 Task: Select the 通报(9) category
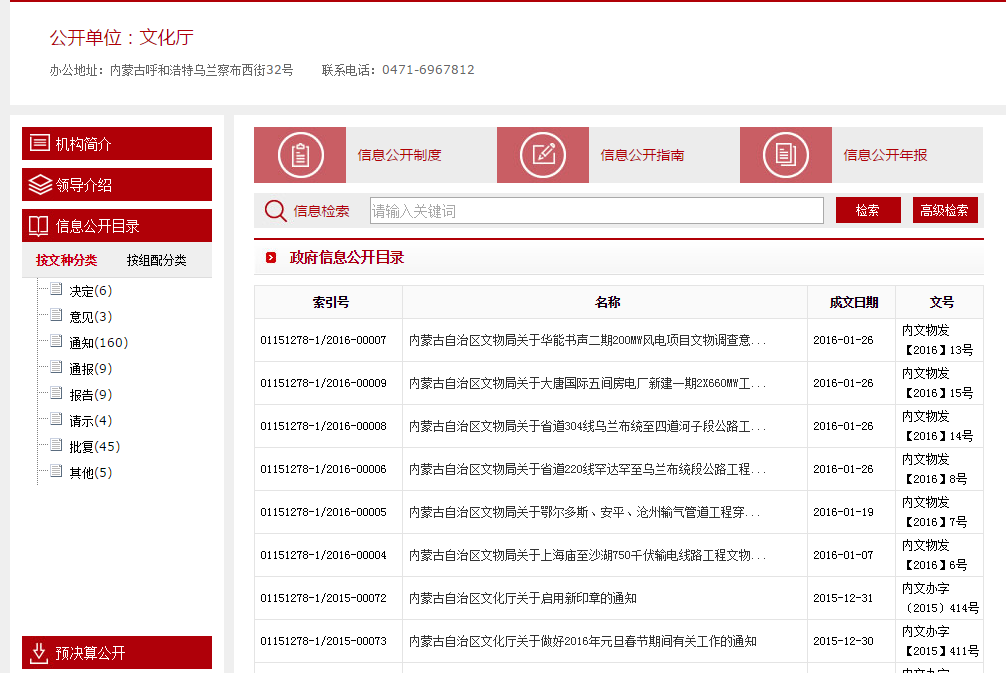tap(90, 368)
